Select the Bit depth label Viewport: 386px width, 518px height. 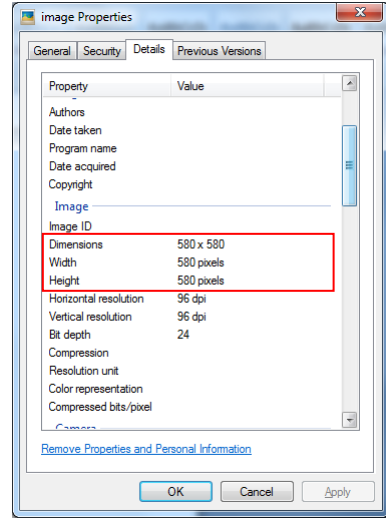click(x=70, y=334)
